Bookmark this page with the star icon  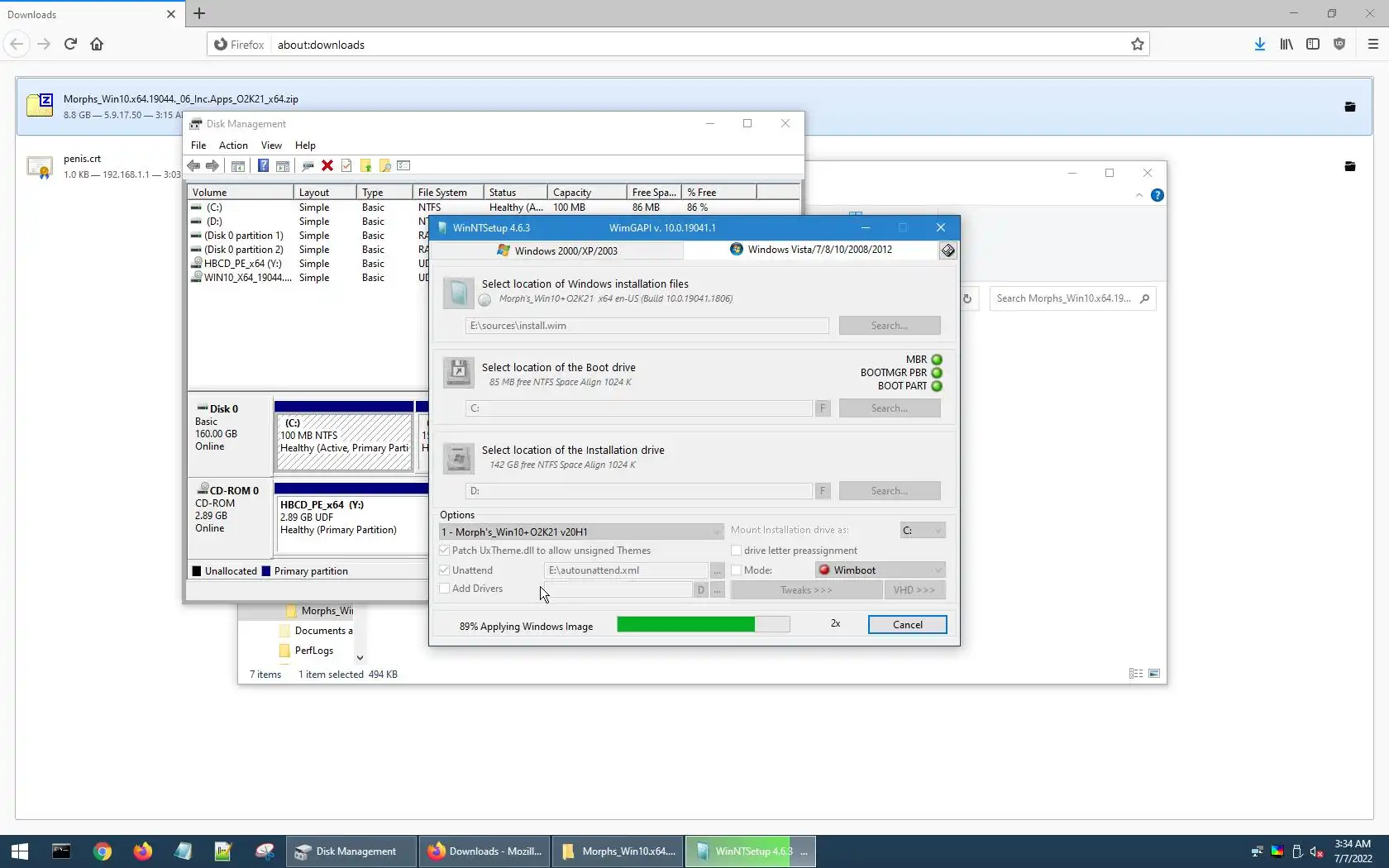click(1138, 45)
